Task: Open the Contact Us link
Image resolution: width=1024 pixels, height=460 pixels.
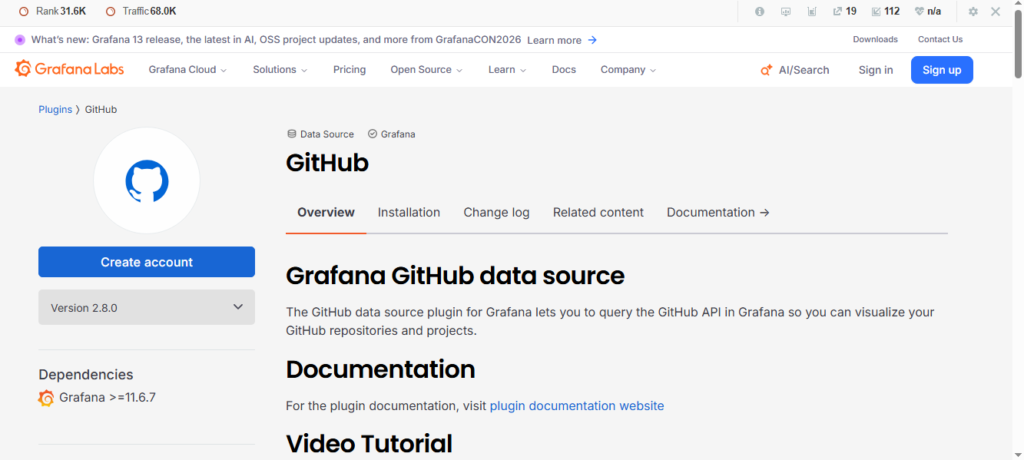Action: (x=940, y=39)
